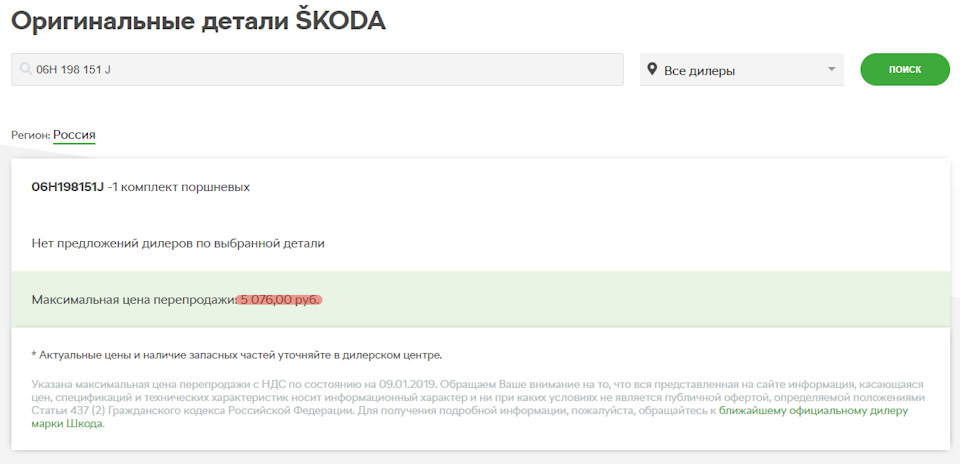Select the Россия region link
The image size is (960, 464).
pos(74,135)
